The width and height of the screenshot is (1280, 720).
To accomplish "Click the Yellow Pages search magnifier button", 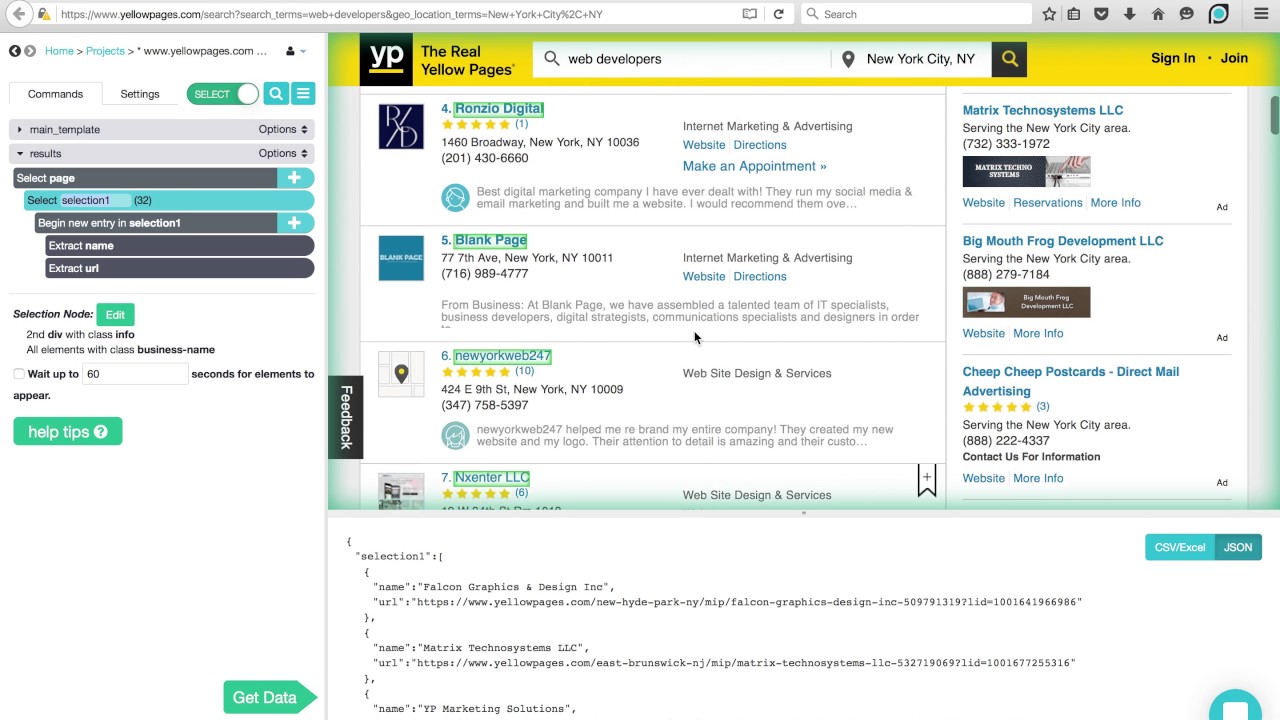I will (1010, 59).
